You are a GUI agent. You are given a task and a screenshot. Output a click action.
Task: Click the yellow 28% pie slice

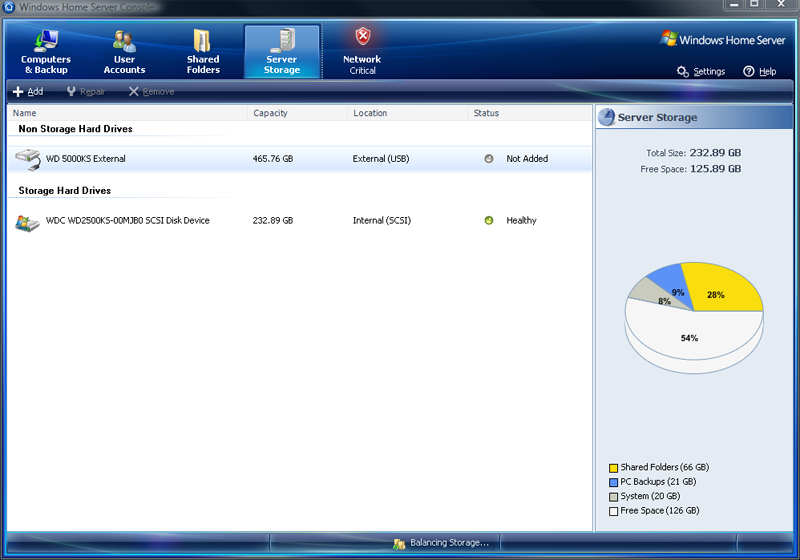point(724,288)
